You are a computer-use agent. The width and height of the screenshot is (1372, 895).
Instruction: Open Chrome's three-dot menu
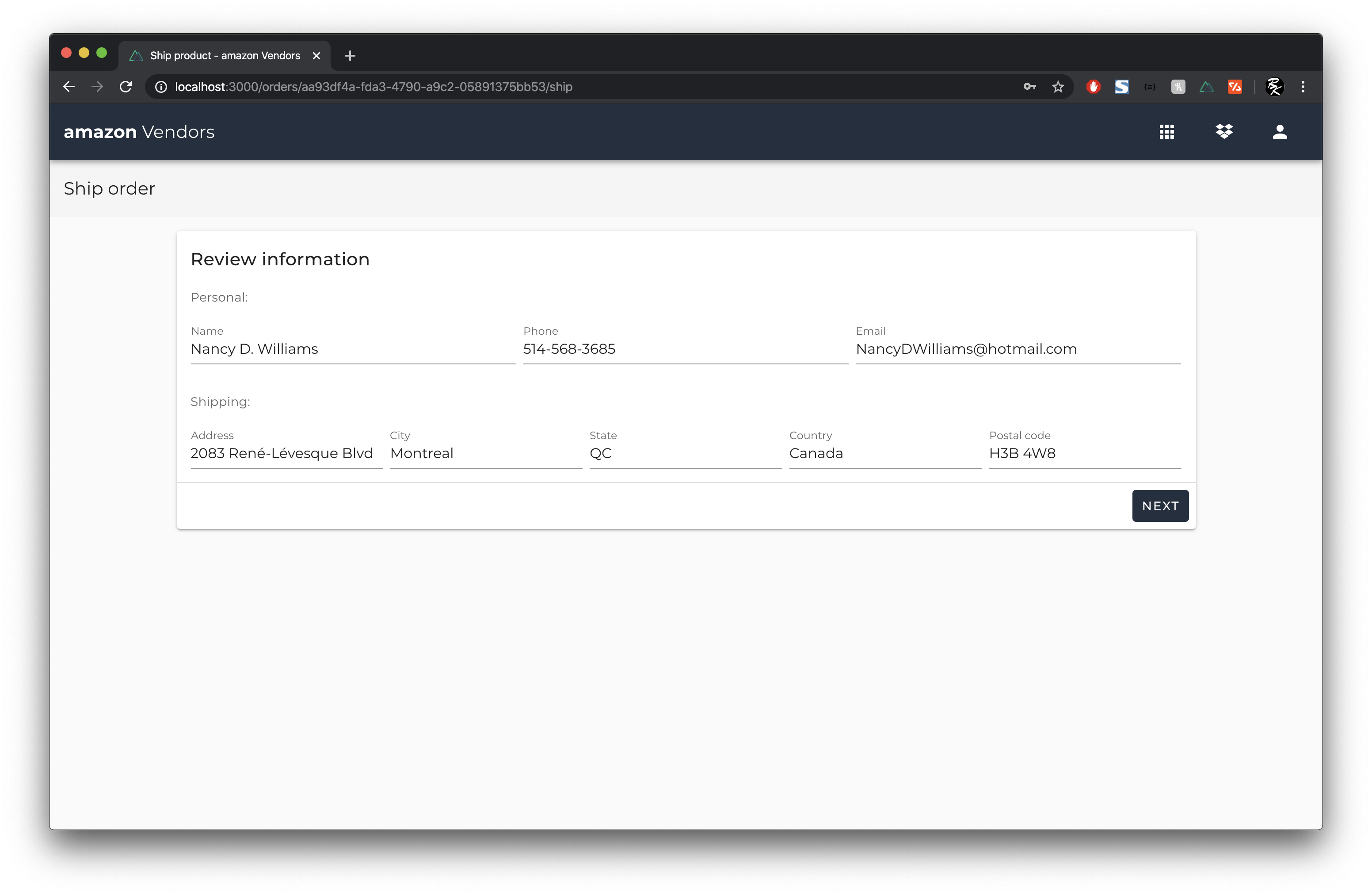pyautogui.click(x=1303, y=87)
